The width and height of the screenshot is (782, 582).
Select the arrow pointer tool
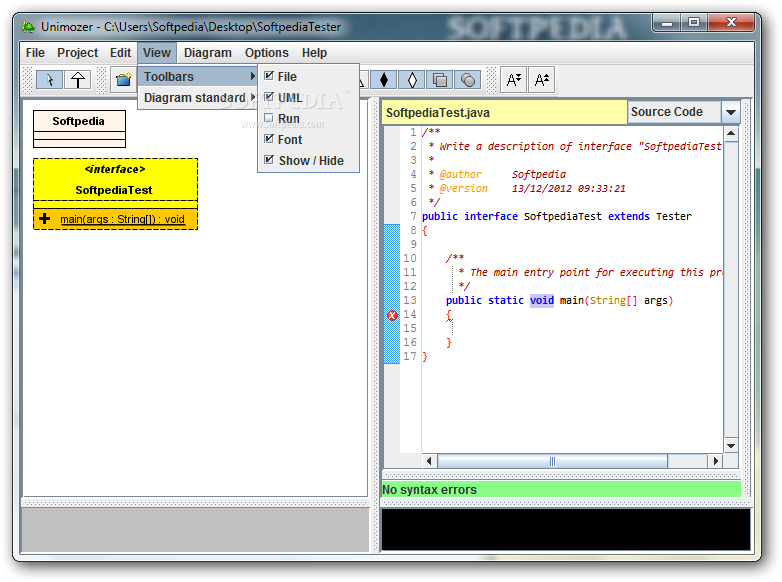point(49,80)
